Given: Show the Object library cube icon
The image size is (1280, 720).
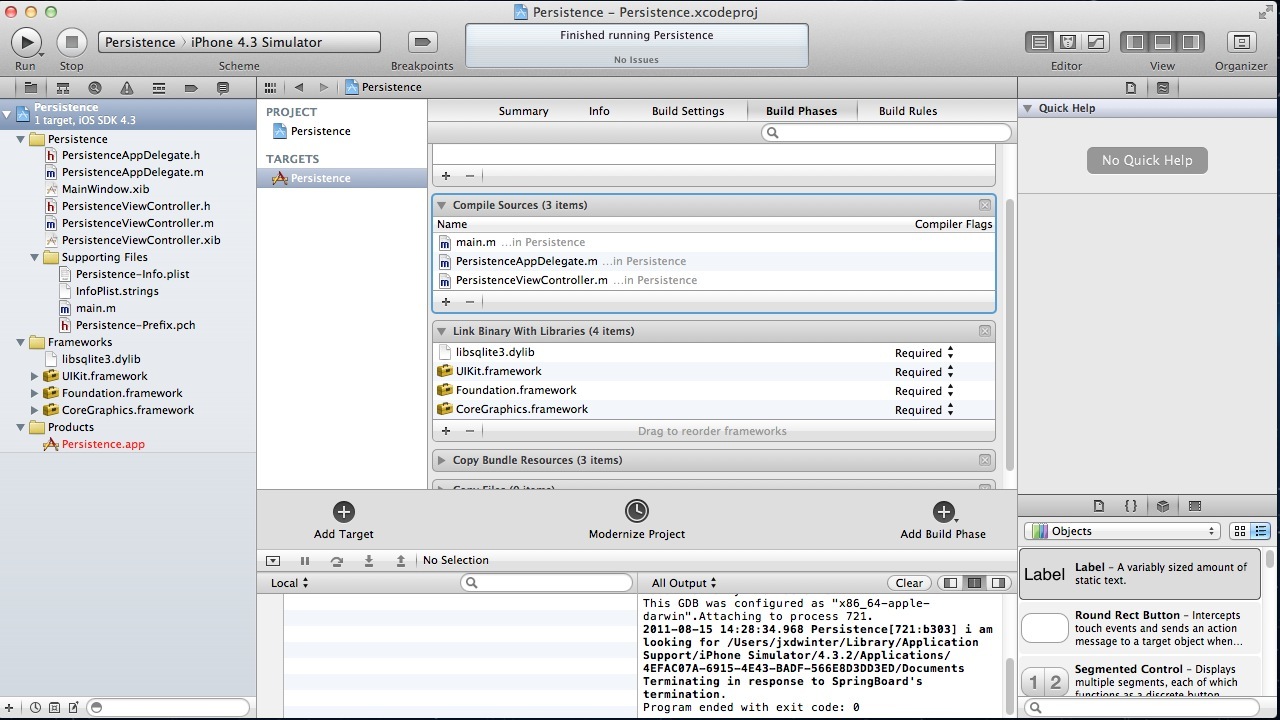Looking at the screenshot, I should click(1163, 506).
